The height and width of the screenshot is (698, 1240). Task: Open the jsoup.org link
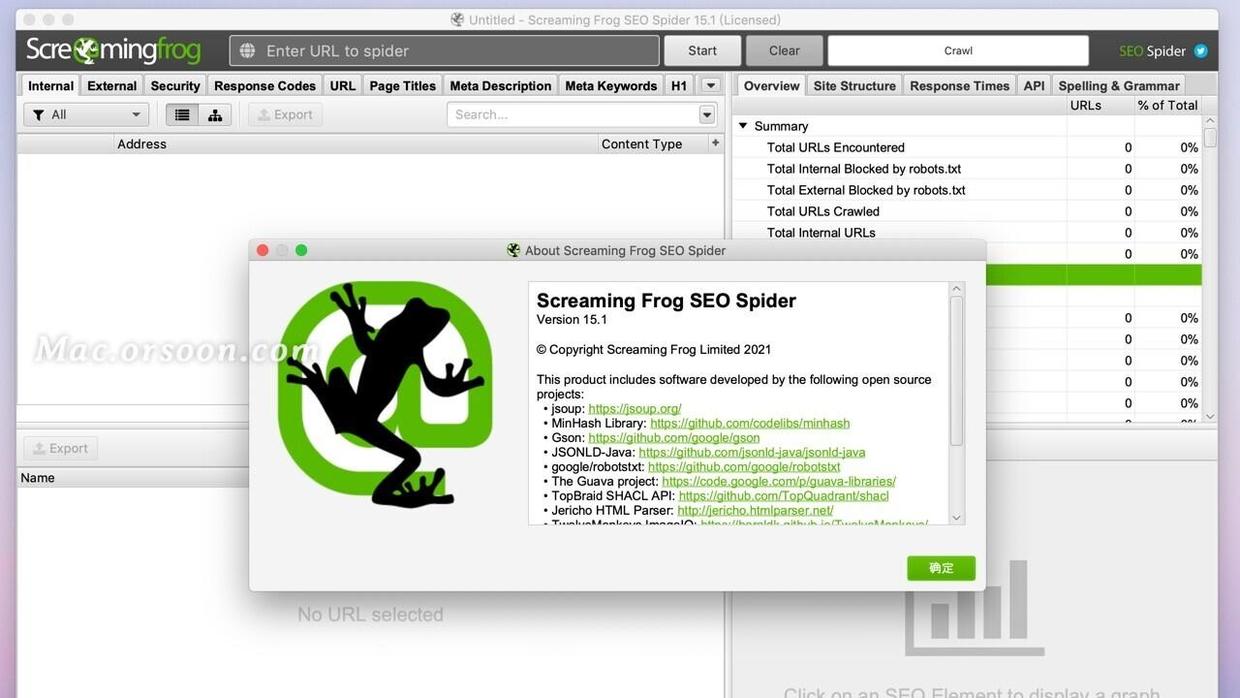[635, 409]
